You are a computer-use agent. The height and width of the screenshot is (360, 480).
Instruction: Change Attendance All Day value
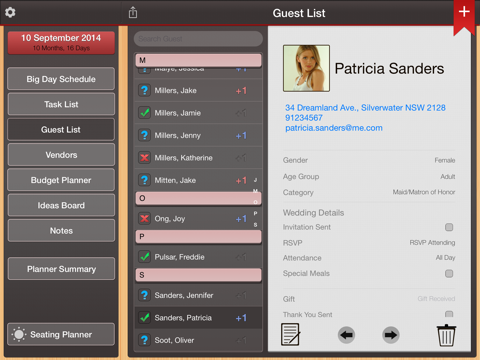pyautogui.click(x=445, y=258)
